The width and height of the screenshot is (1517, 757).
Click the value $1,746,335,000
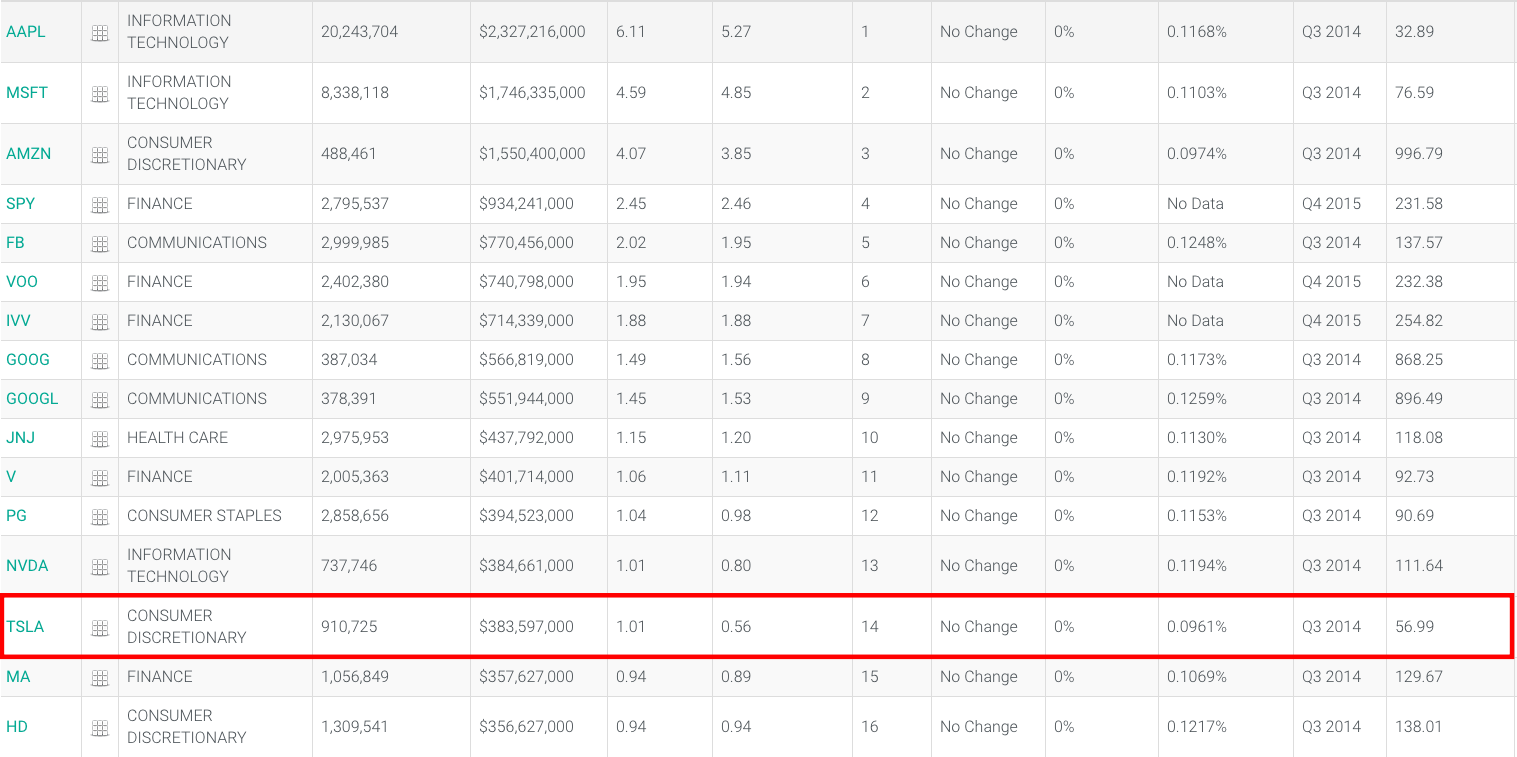532,93
